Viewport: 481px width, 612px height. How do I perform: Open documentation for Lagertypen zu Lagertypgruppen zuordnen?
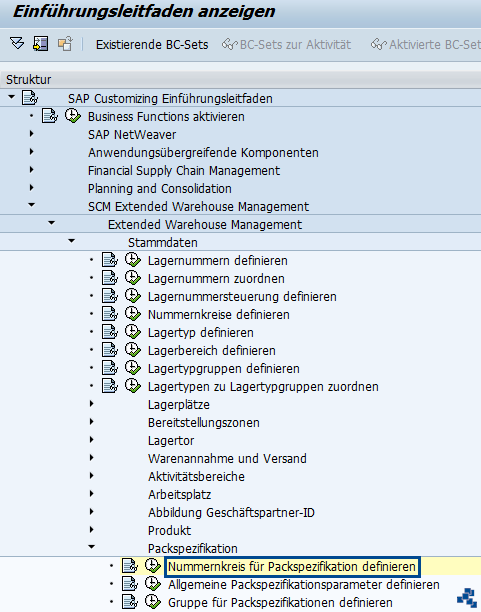[x=110, y=385]
